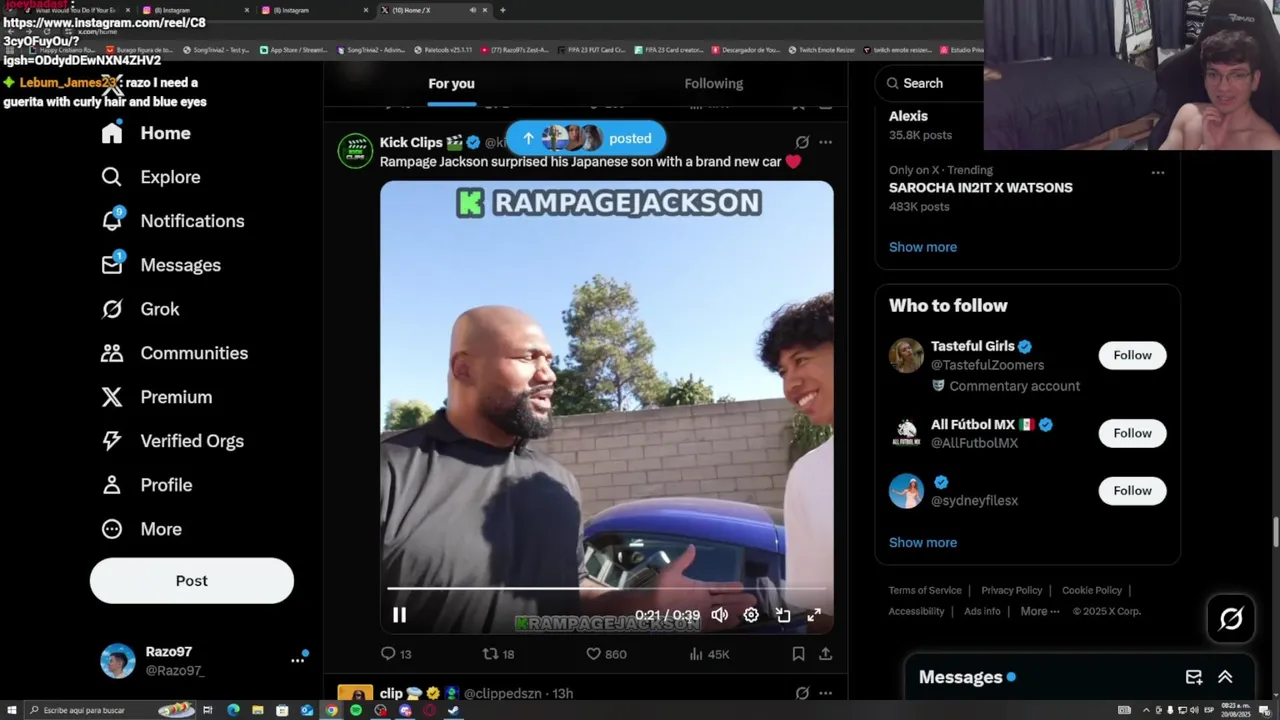This screenshot has height=720, width=1280.
Task: Open SAROCHA IN2IT X WATSONS trend
Action: pyautogui.click(x=980, y=187)
